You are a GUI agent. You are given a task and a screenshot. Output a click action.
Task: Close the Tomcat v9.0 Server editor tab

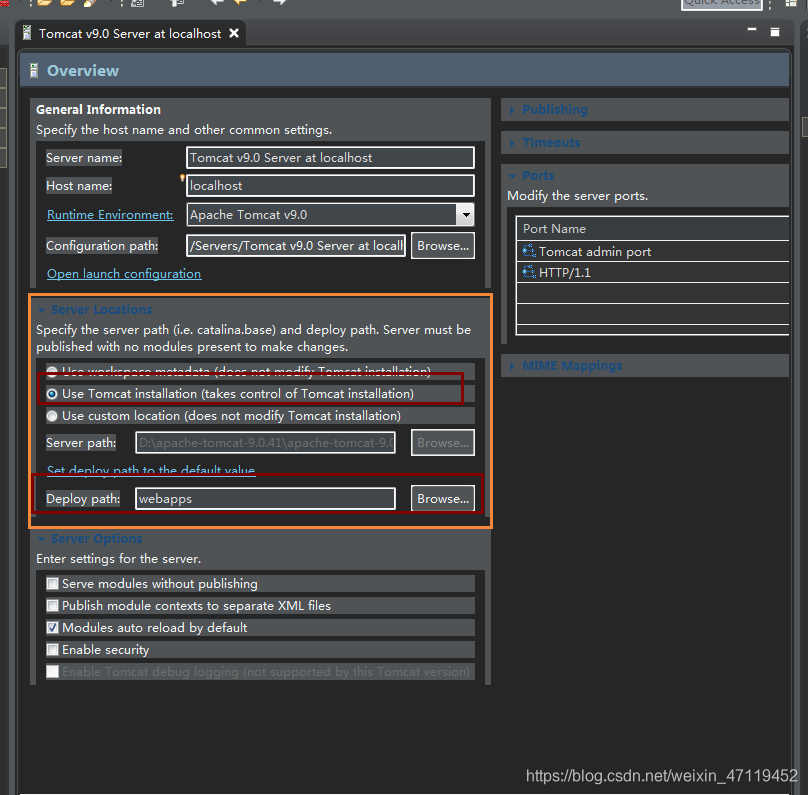pos(234,33)
